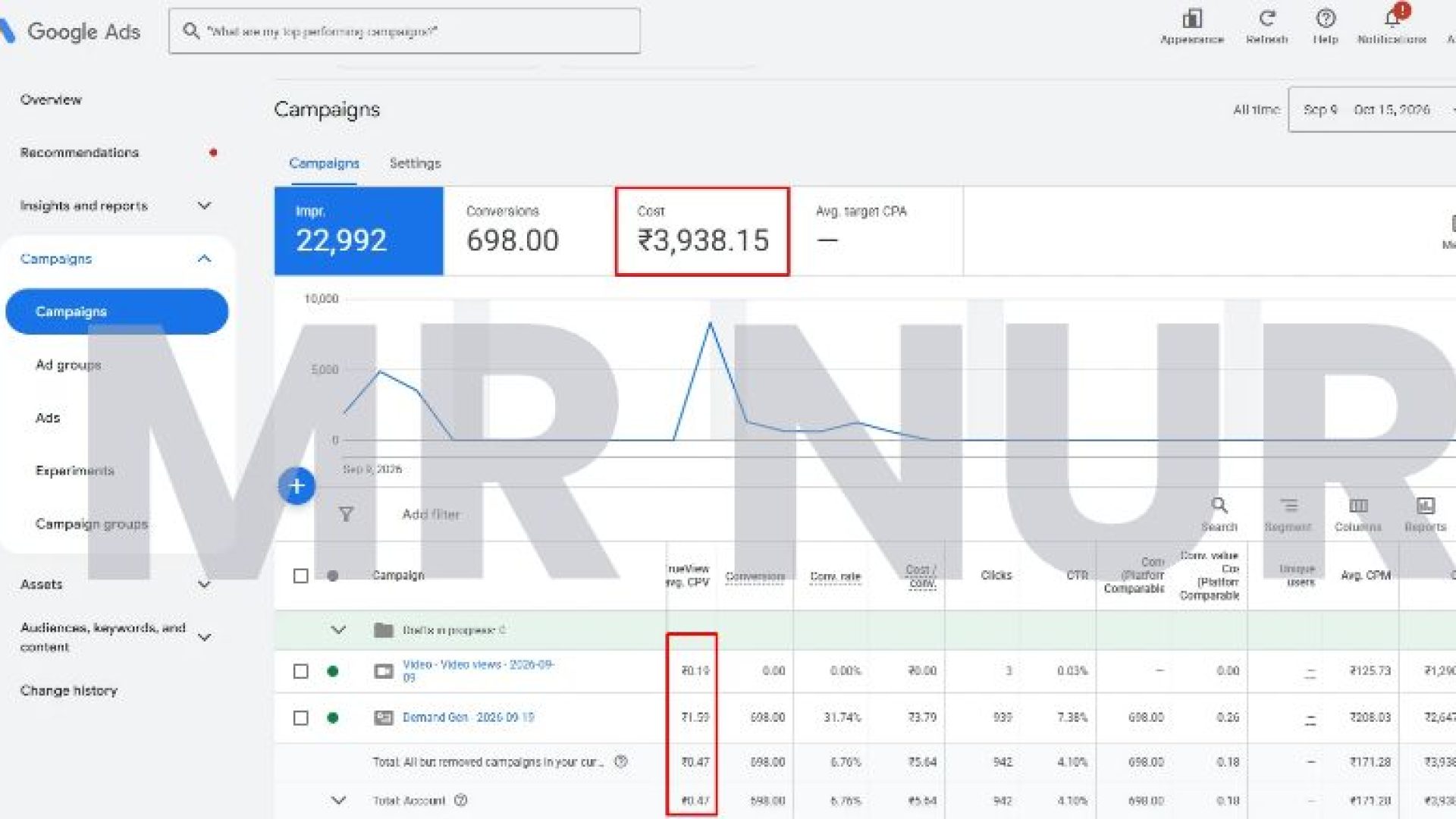Viewport: 1456px width, 819px height.
Task: Click the Drafts in progress folder icon
Action: [x=384, y=630]
